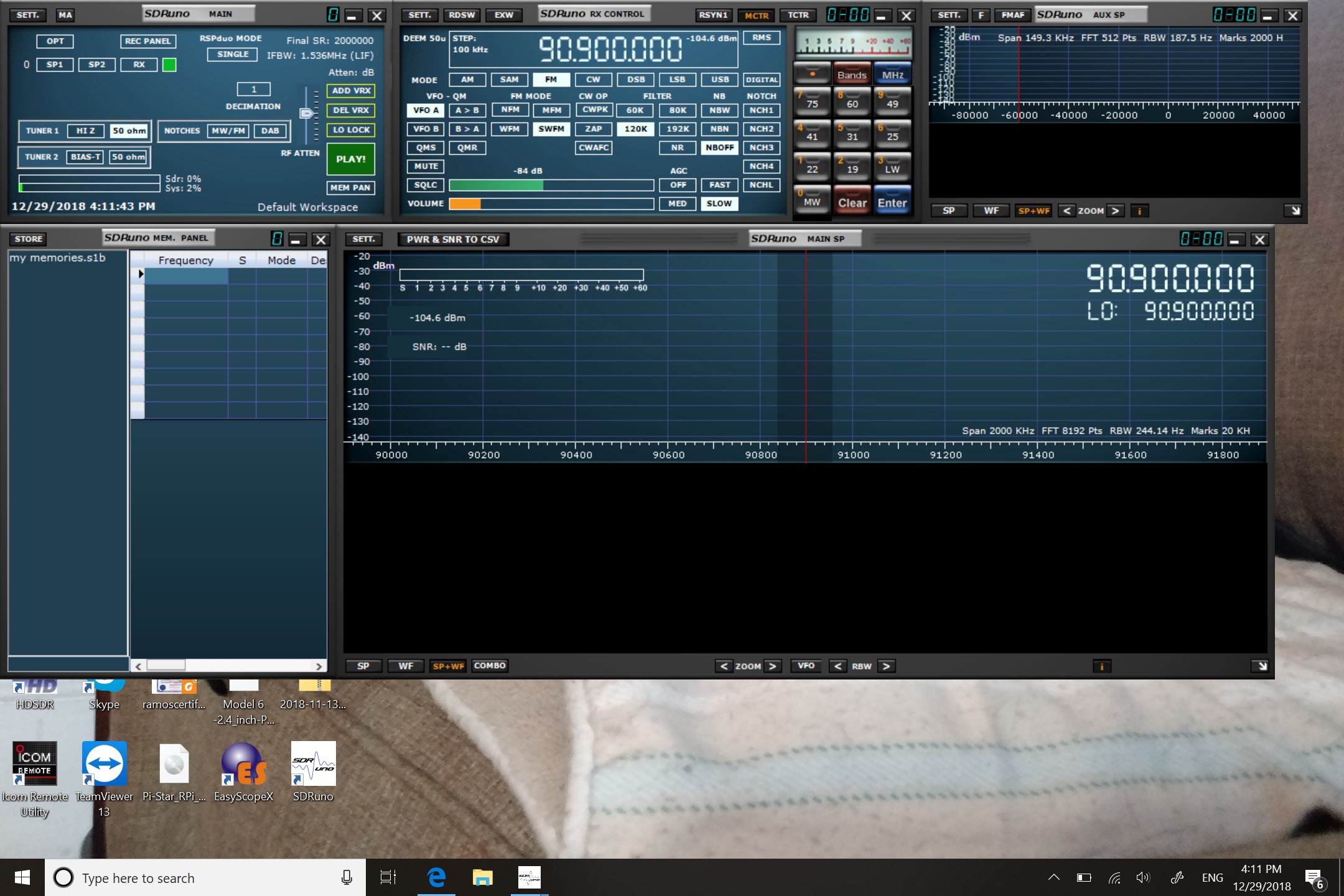This screenshot has height=896, width=1344.
Task: Click the pen workspace tray icon
Action: pyautogui.click(x=1177, y=878)
